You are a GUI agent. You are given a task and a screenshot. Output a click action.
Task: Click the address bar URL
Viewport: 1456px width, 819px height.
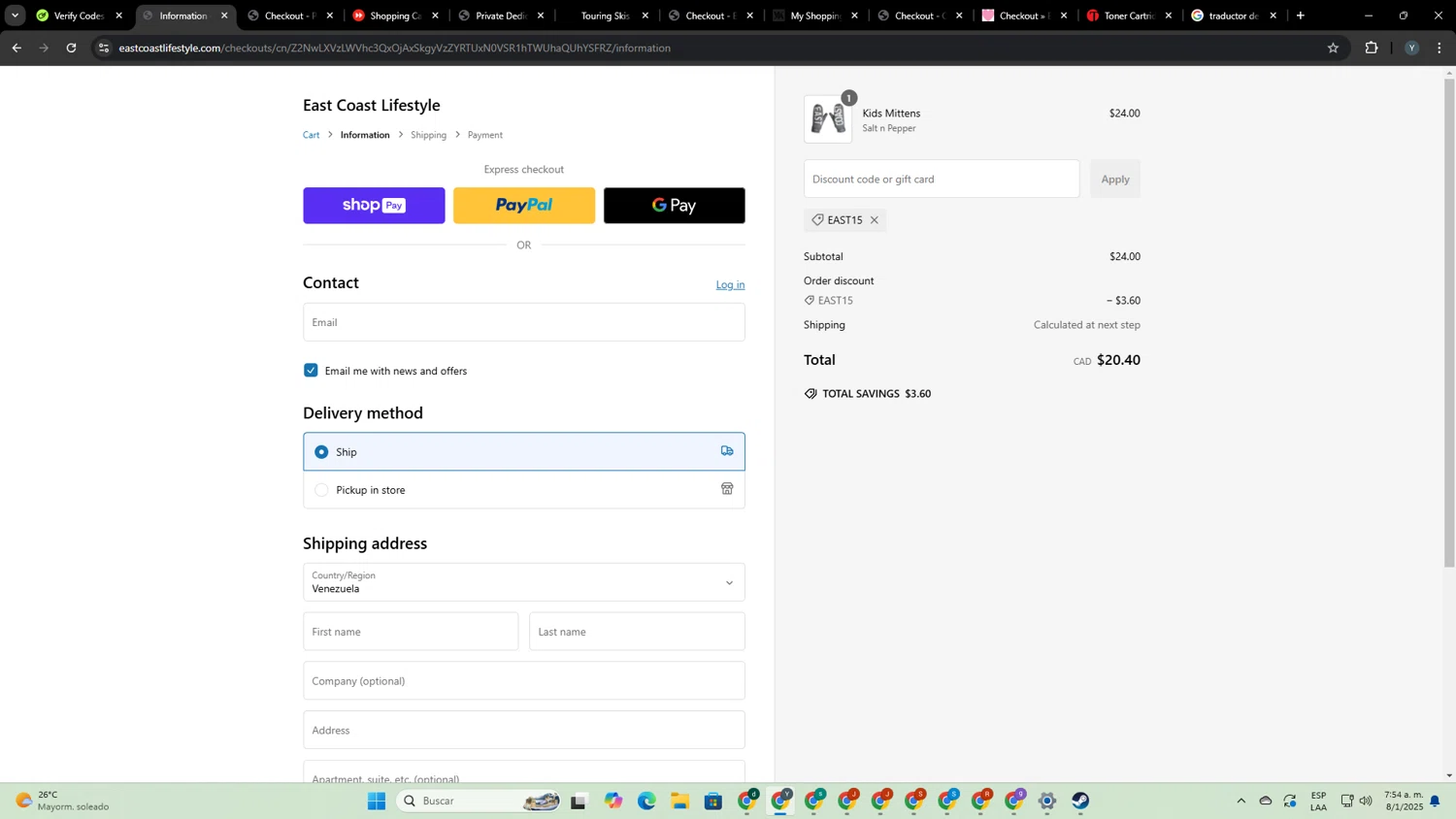[x=394, y=48]
